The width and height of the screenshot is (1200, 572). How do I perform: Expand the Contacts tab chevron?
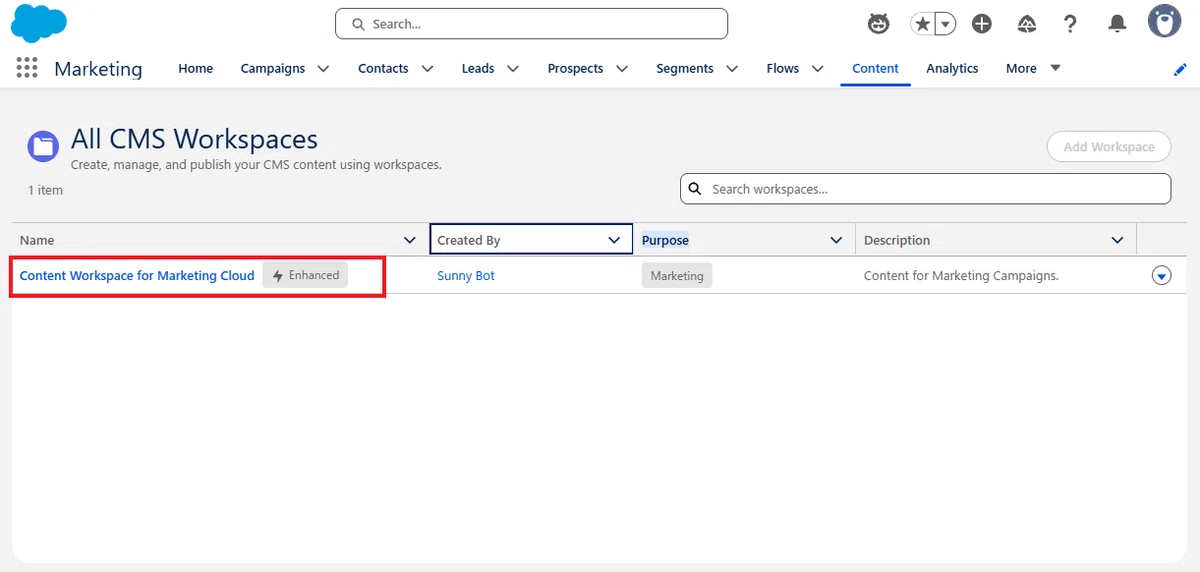click(427, 68)
